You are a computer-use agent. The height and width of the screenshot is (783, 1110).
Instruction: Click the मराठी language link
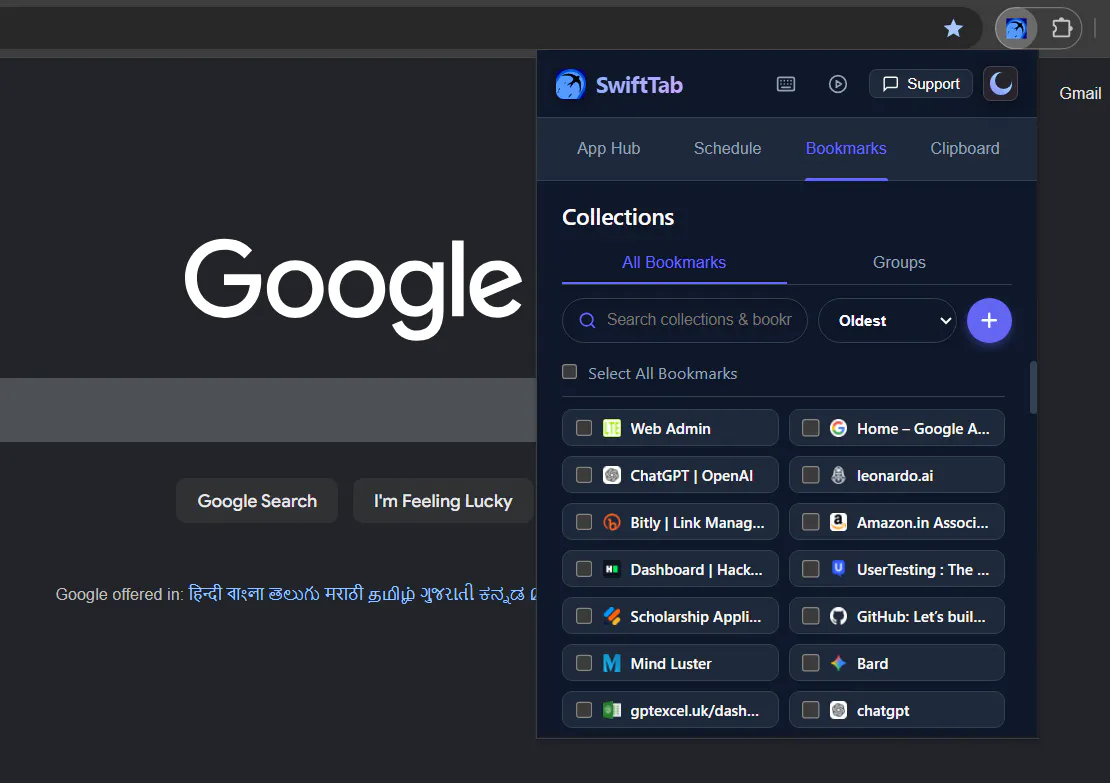344,593
